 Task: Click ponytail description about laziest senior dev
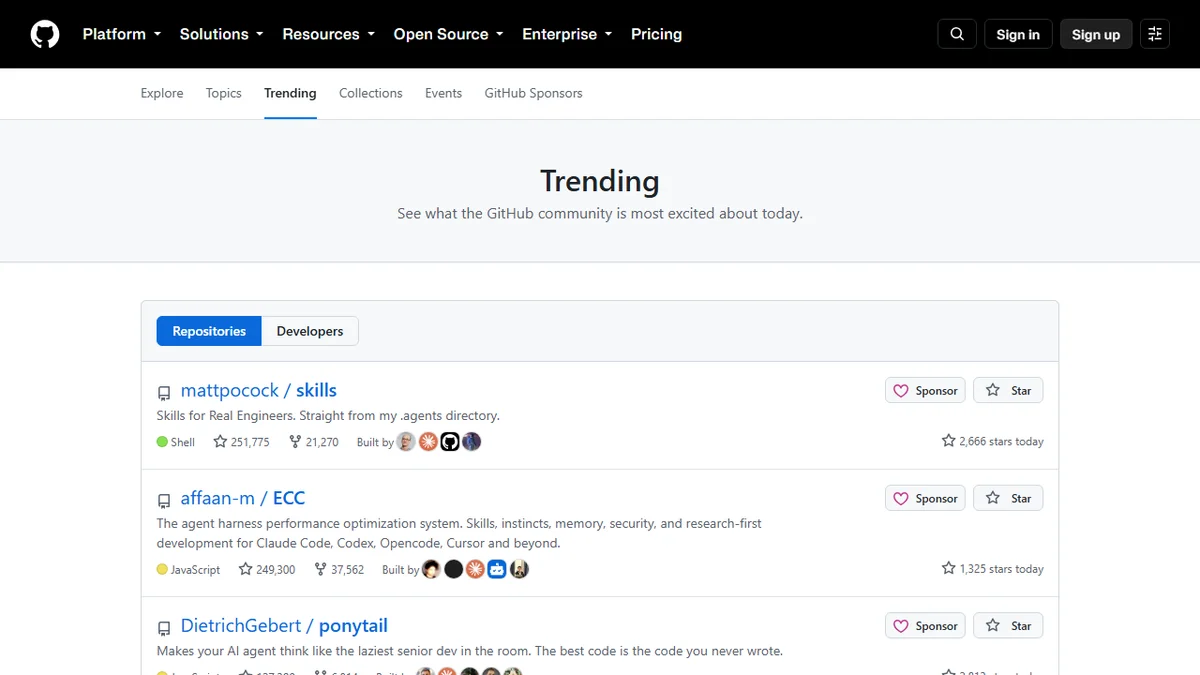[470, 651]
